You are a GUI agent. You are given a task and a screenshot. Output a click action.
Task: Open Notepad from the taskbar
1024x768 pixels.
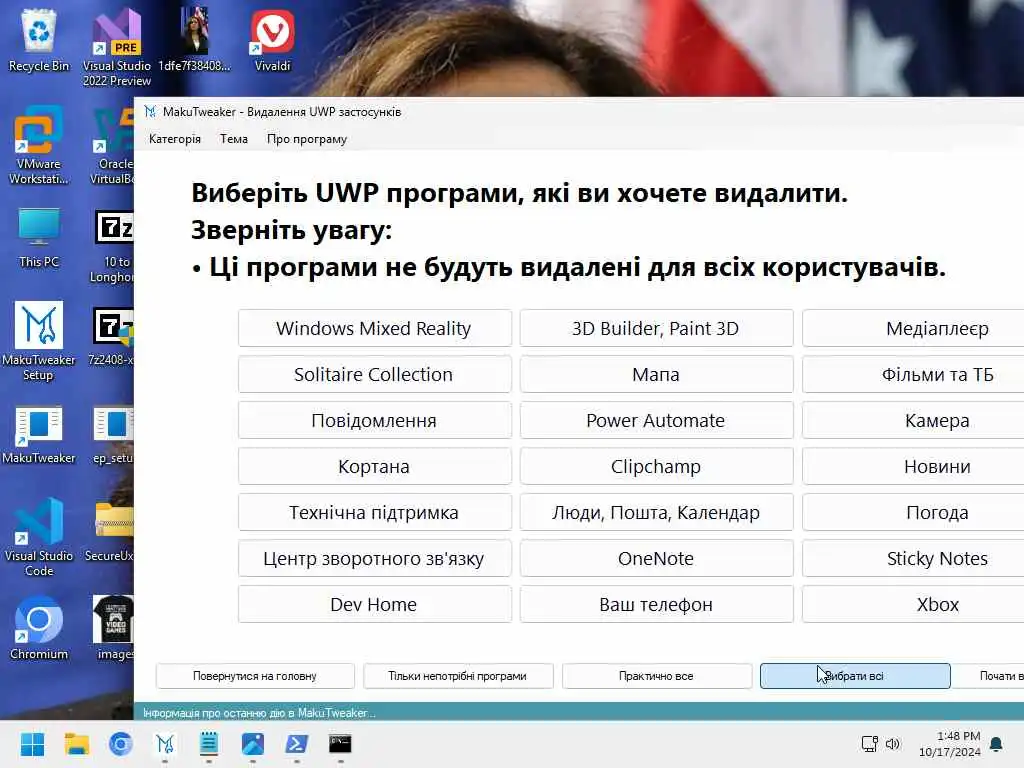(208, 744)
